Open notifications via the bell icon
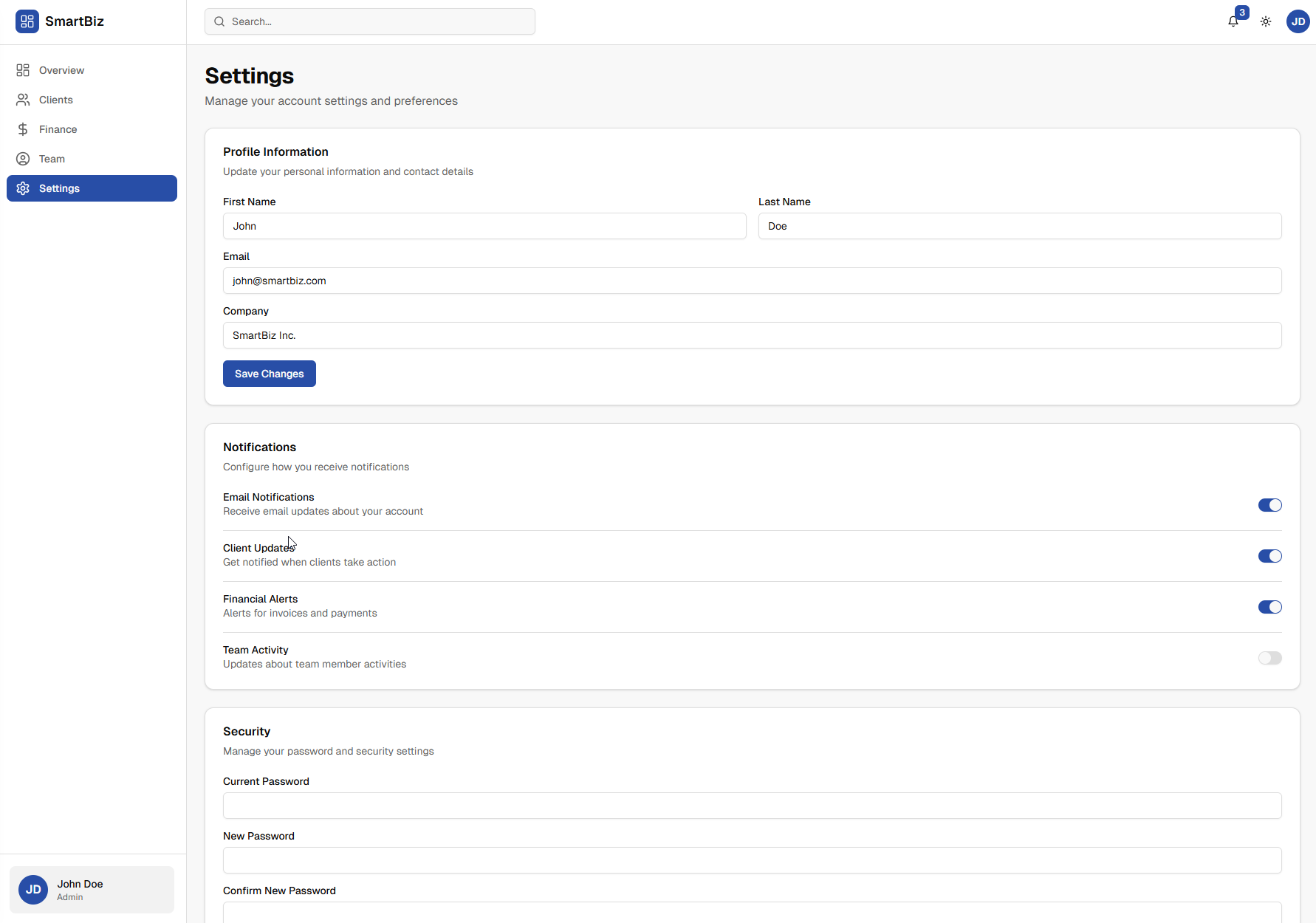The image size is (1316, 923). (x=1233, y=21)
